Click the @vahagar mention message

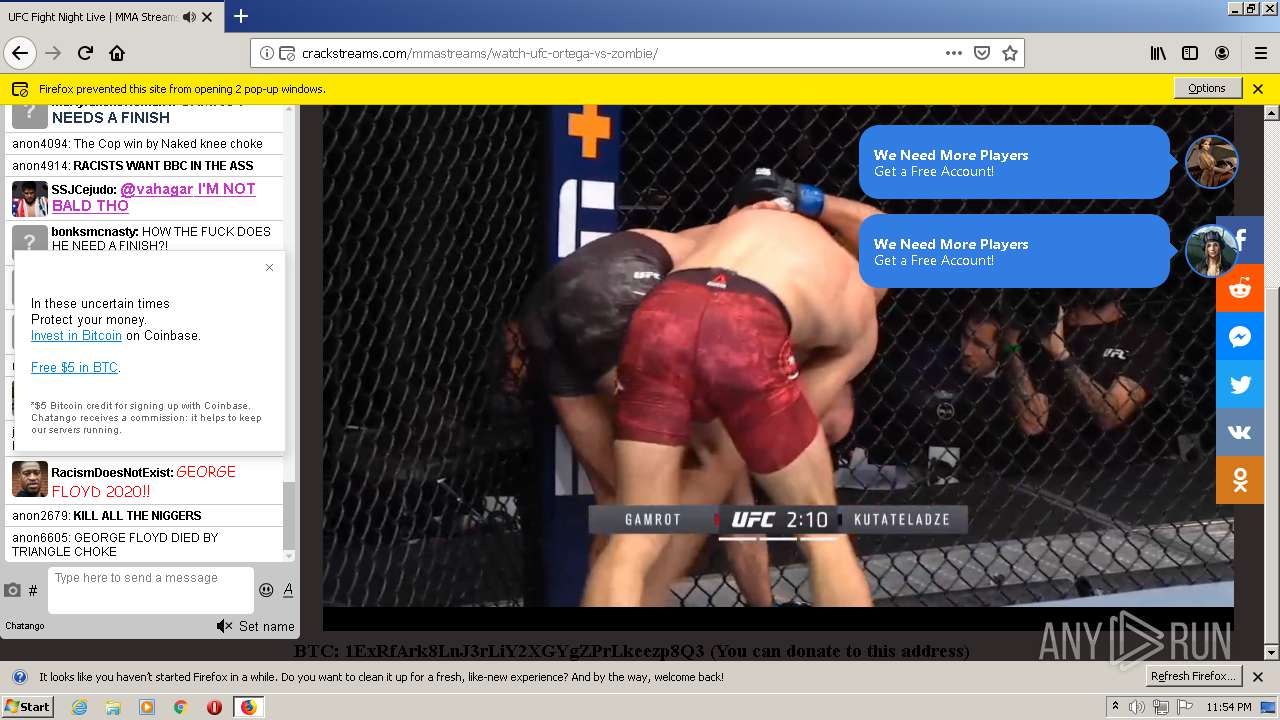153,197
